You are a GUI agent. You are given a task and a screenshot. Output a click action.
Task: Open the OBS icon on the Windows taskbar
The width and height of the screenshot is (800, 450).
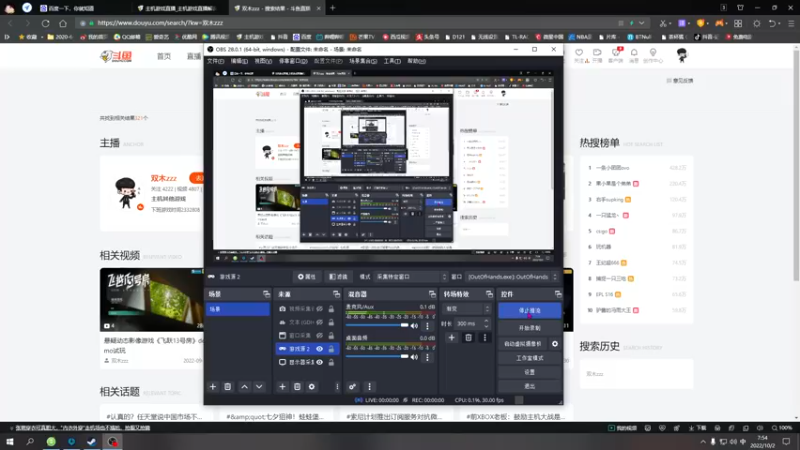(x=112, y=442)
